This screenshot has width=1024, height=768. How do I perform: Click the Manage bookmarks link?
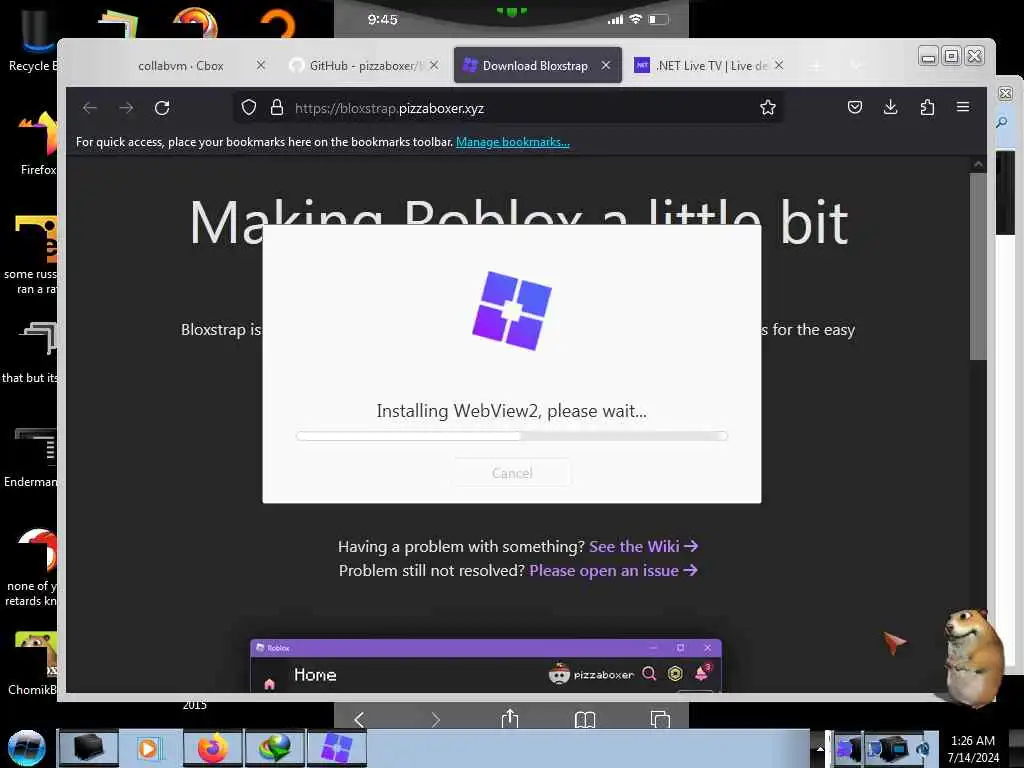(x=513, y=142)
